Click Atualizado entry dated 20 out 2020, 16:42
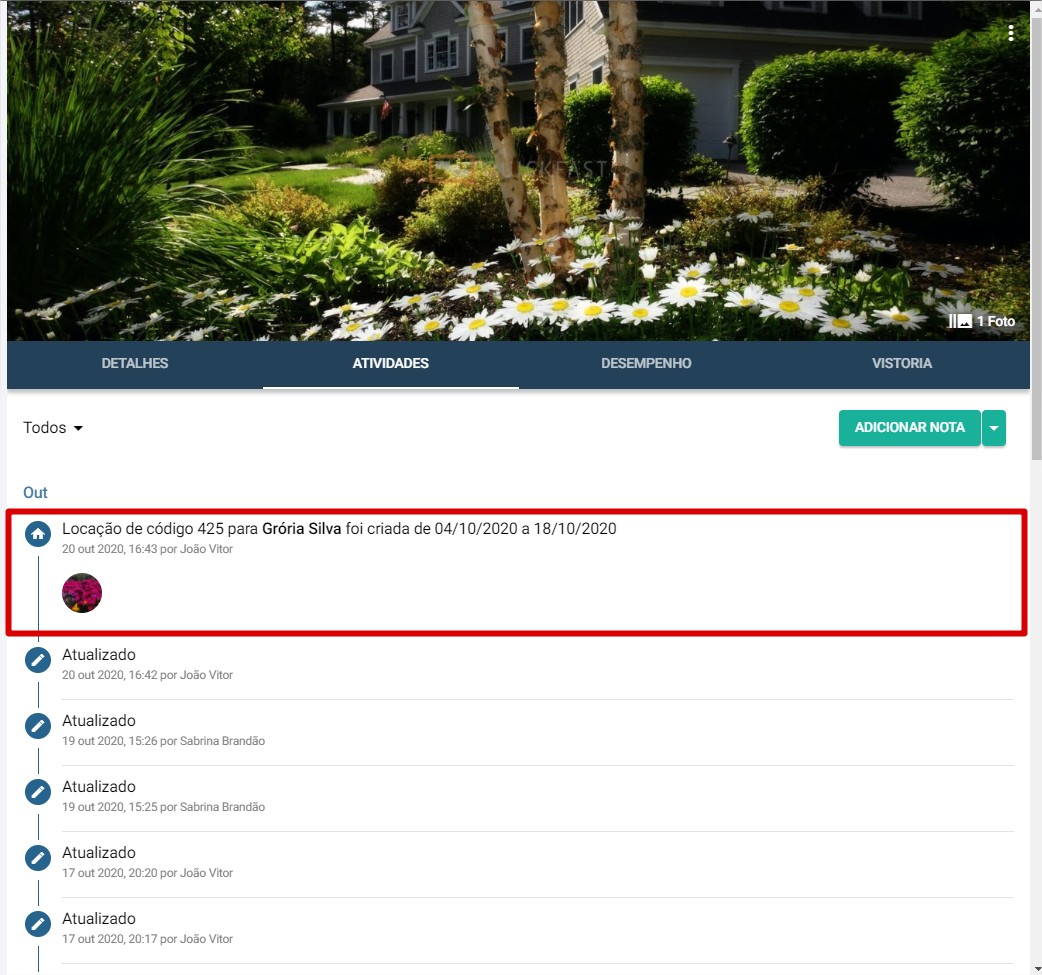The image size is (1042, 975). 537,665
